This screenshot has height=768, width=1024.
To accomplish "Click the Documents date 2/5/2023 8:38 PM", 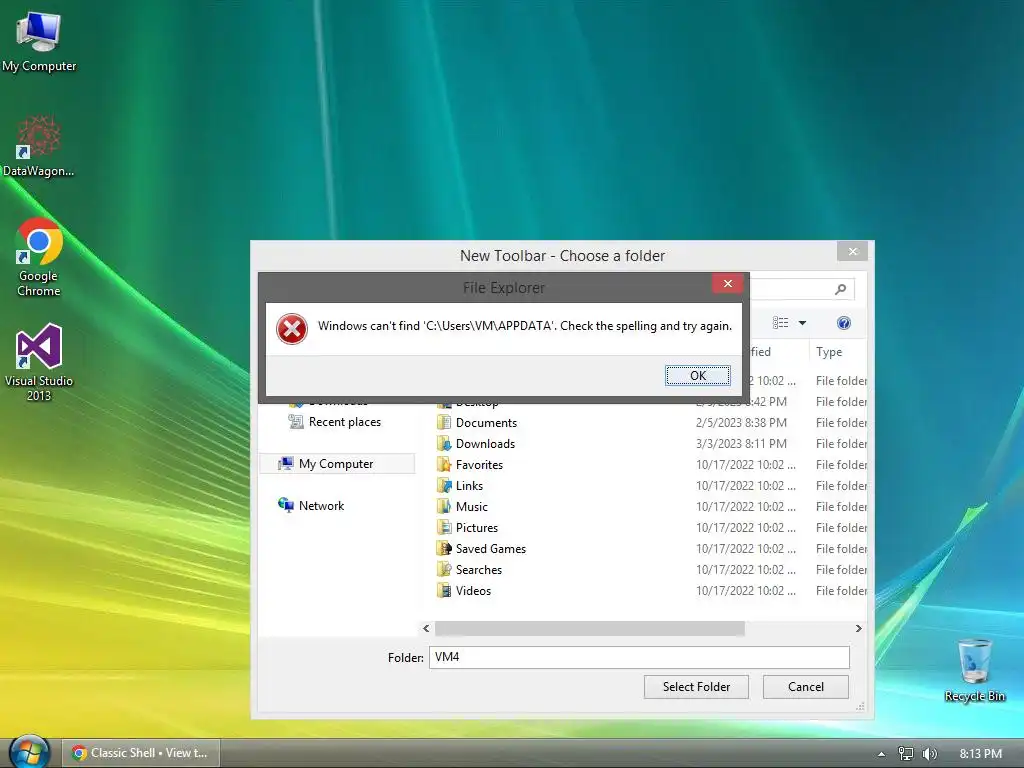I will [x=741, y=423].
